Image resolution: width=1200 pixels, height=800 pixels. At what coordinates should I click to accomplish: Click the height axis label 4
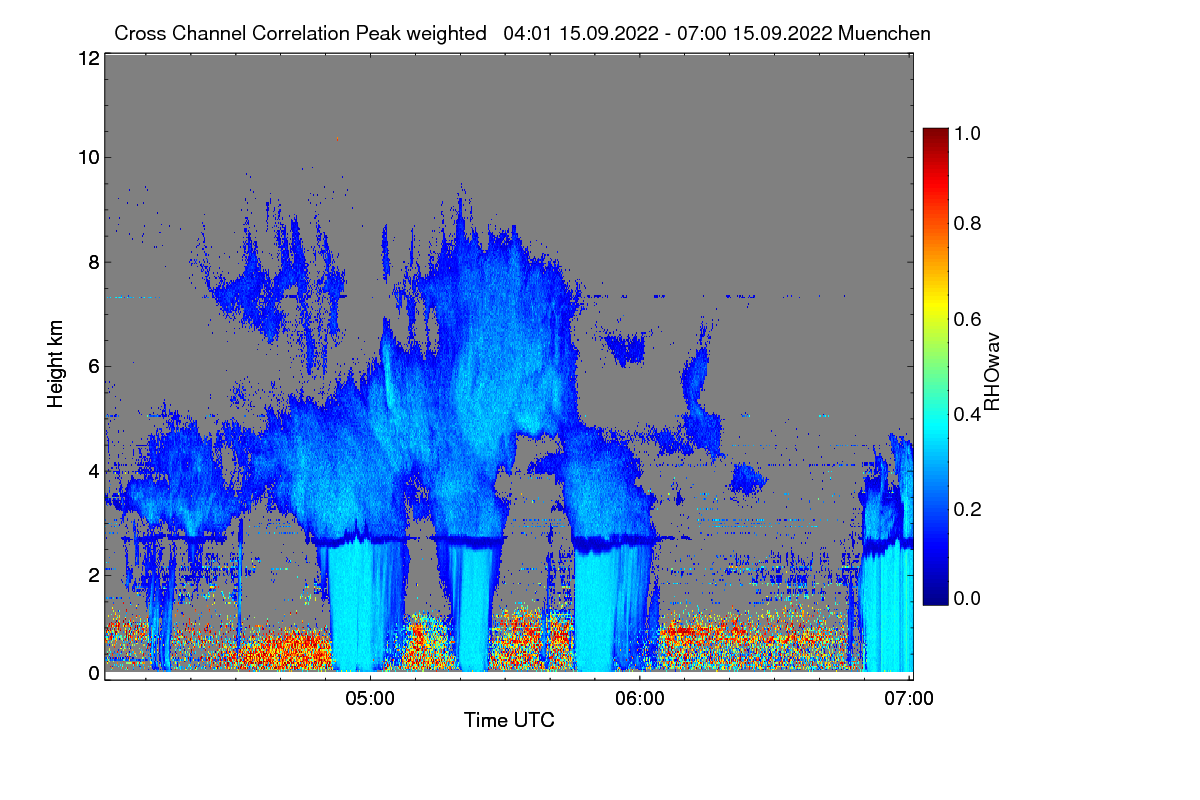pos(93,470)
